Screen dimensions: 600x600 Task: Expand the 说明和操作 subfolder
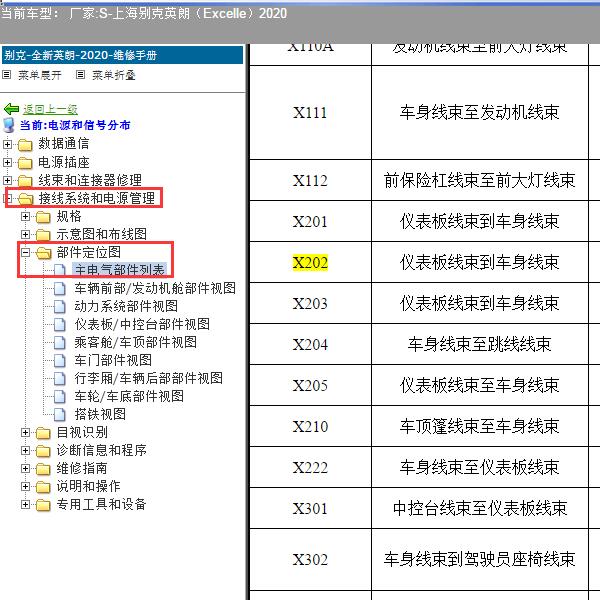click(25, 486)
